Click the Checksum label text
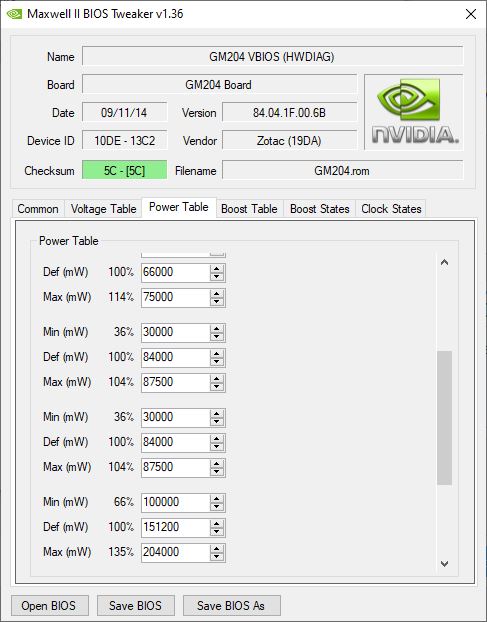Viewport: 487px width, 622px height. 49,171
